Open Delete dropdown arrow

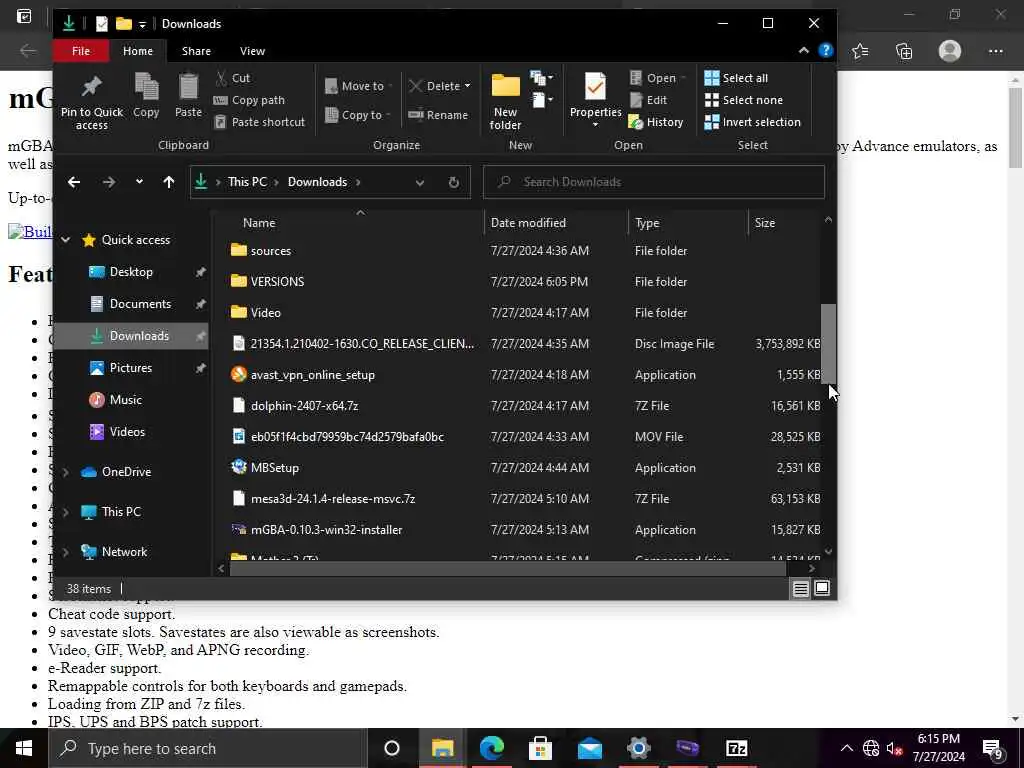pos(467,86)
